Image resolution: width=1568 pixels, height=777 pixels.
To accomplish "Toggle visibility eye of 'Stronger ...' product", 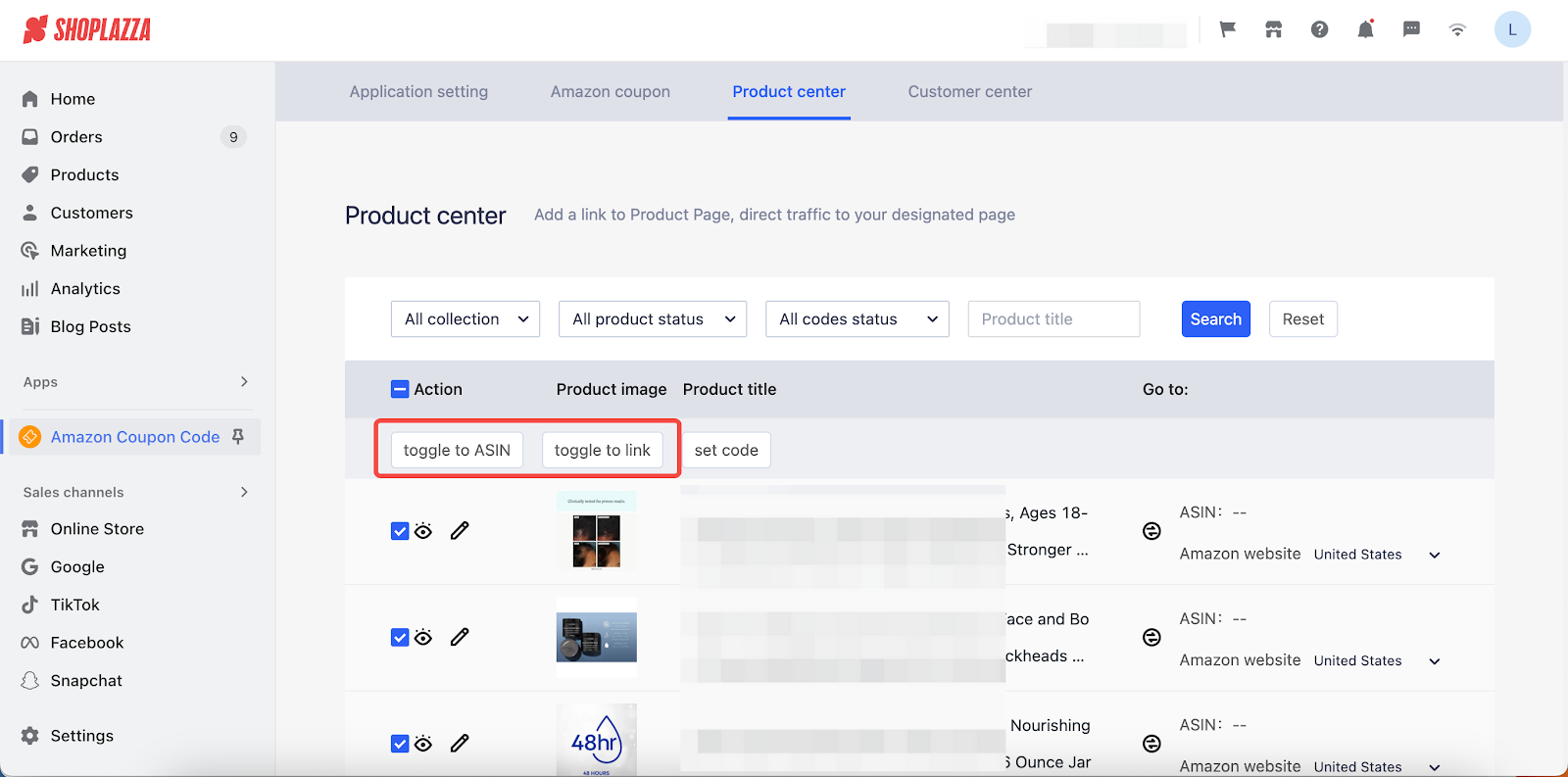I will pos(423,531).
